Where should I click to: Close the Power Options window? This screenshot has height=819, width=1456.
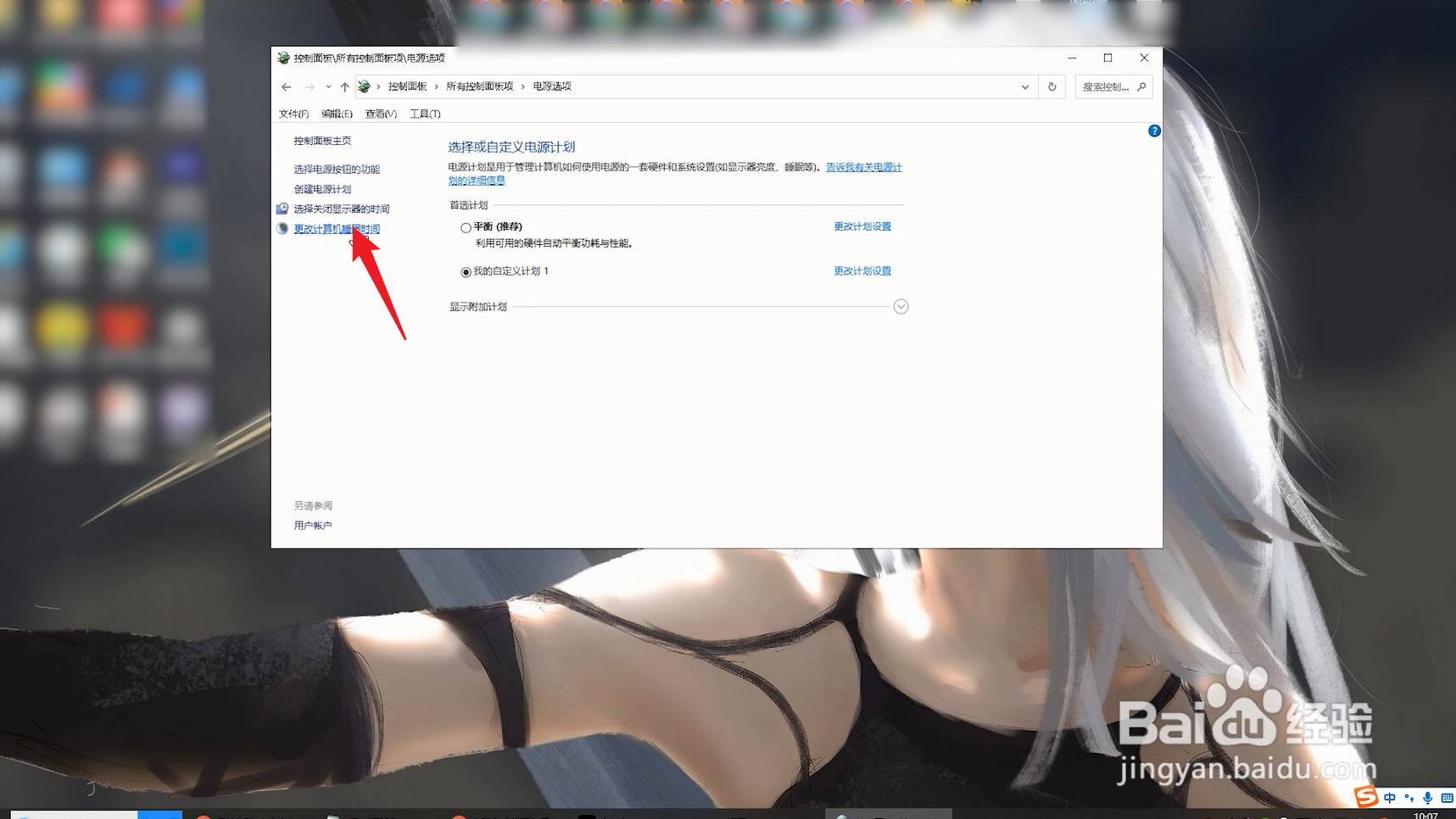(x=1144, y=58)
